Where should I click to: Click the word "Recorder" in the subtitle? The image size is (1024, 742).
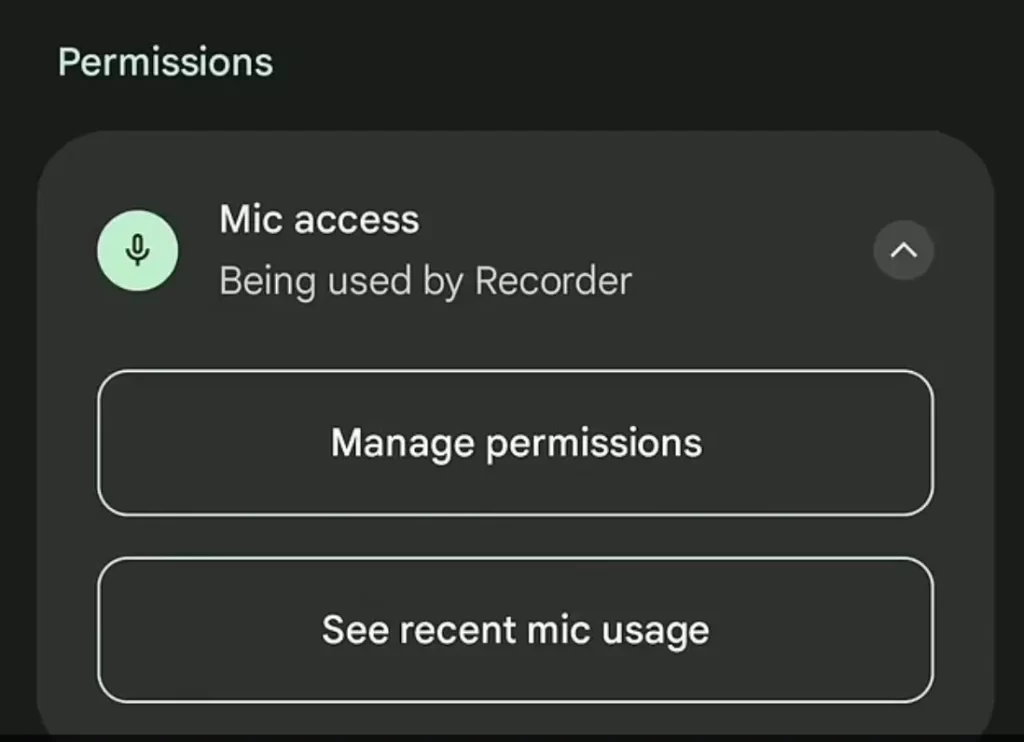tap(553, 281)
